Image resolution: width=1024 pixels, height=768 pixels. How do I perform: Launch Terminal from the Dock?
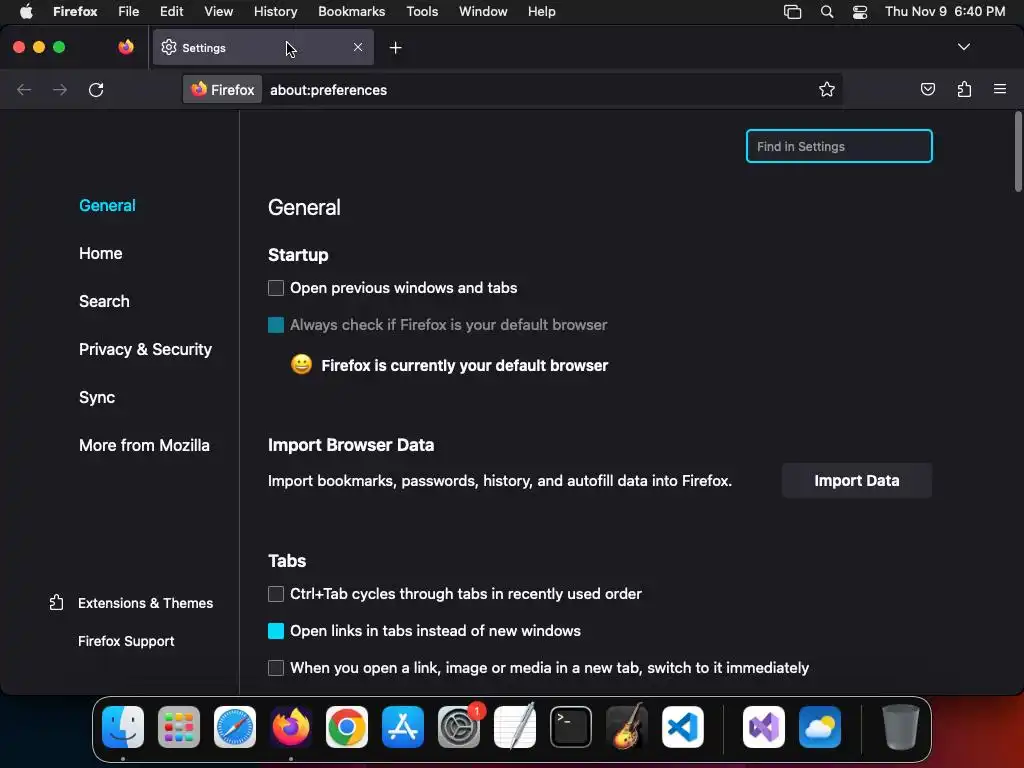point(571,727)
